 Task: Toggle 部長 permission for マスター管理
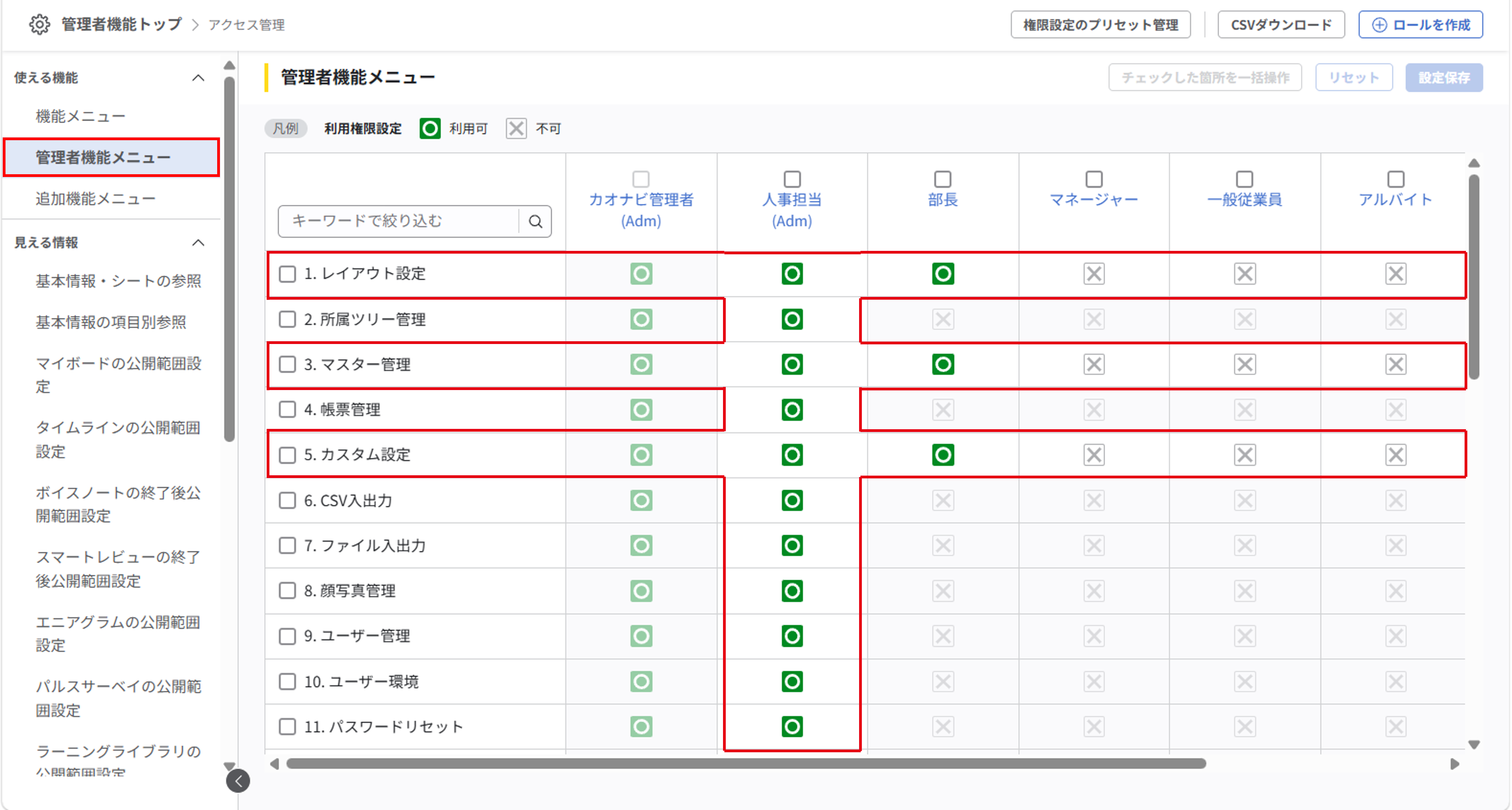(x=943, y=365)
